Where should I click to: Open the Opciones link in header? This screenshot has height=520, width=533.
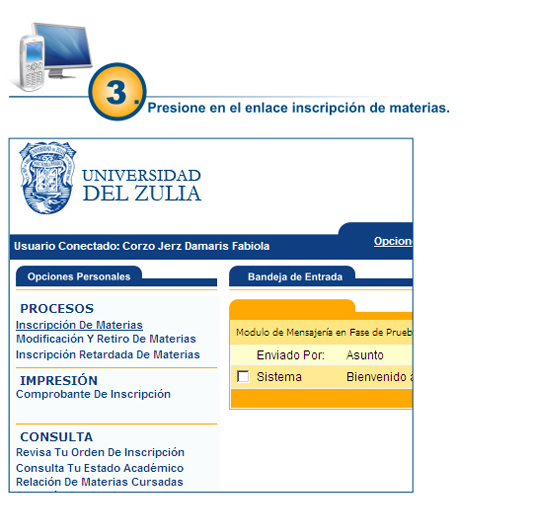(x=393, y=241)
